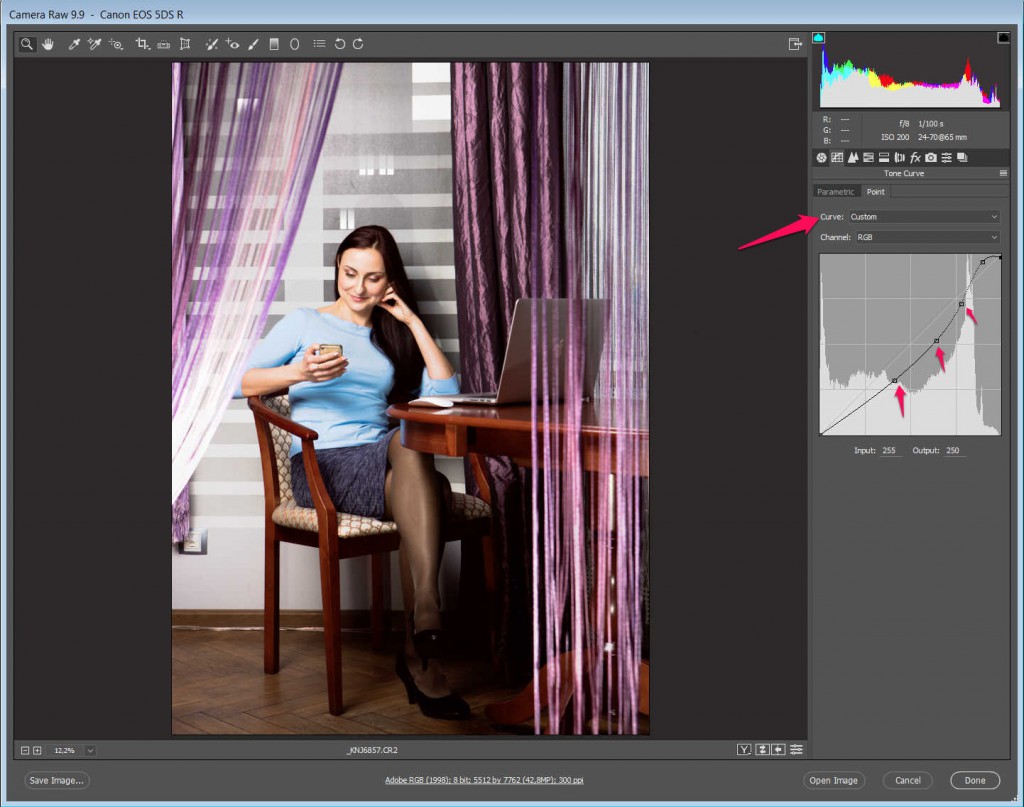Toggle the shadow clipping warning
Viewport: 1024px width, 807px height.
[818, 38]
